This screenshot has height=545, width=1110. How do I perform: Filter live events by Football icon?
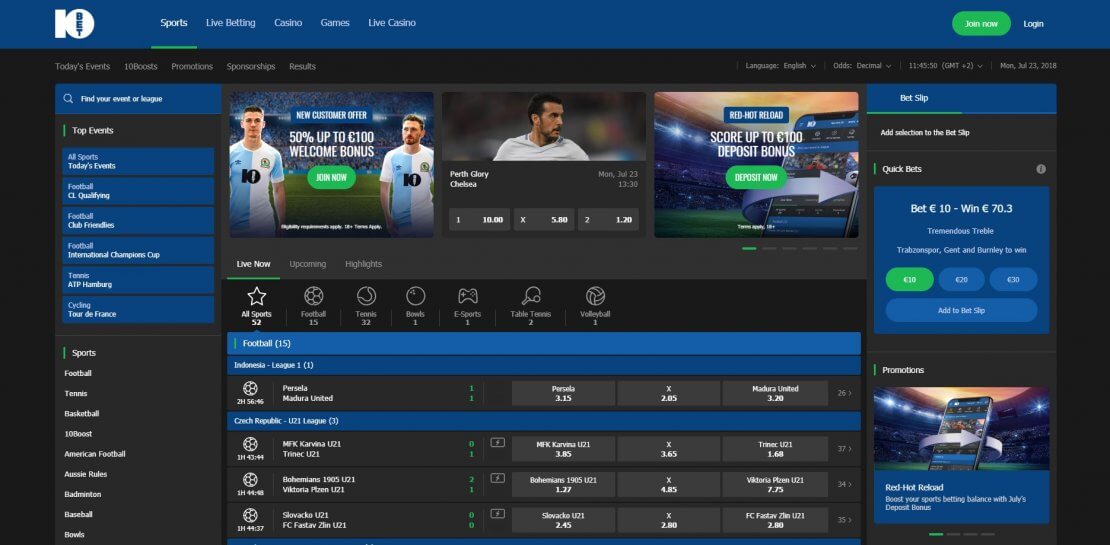click(x=314, y=296)
